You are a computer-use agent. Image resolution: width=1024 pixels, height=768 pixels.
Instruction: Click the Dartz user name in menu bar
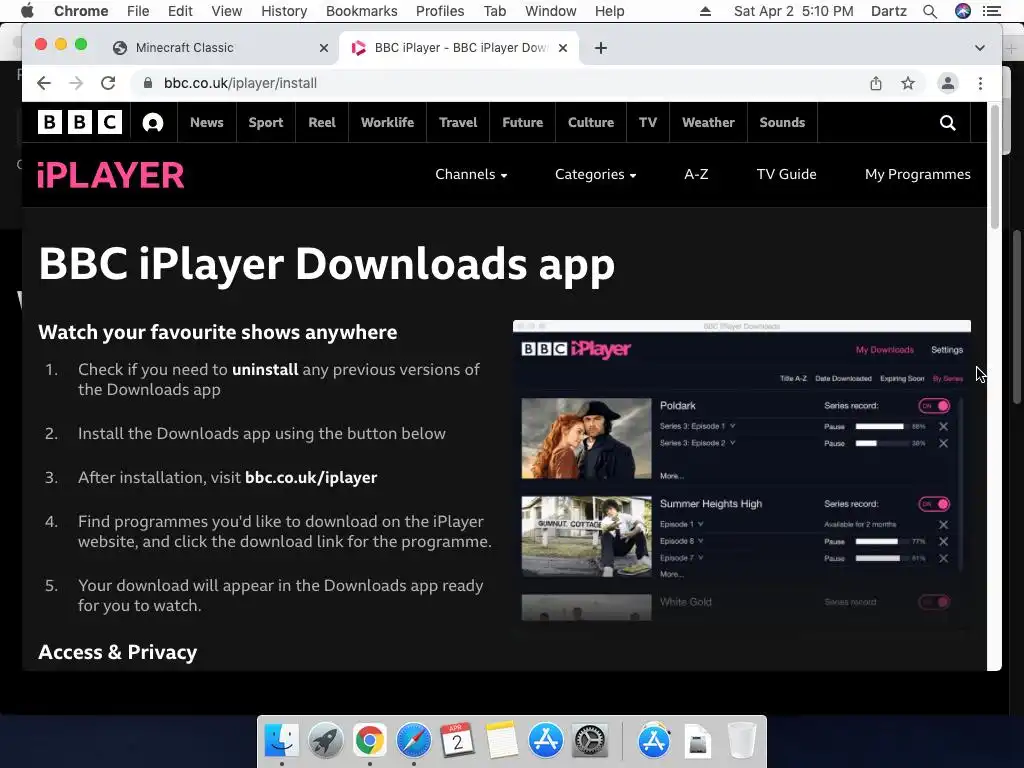[x=889, y=11]
